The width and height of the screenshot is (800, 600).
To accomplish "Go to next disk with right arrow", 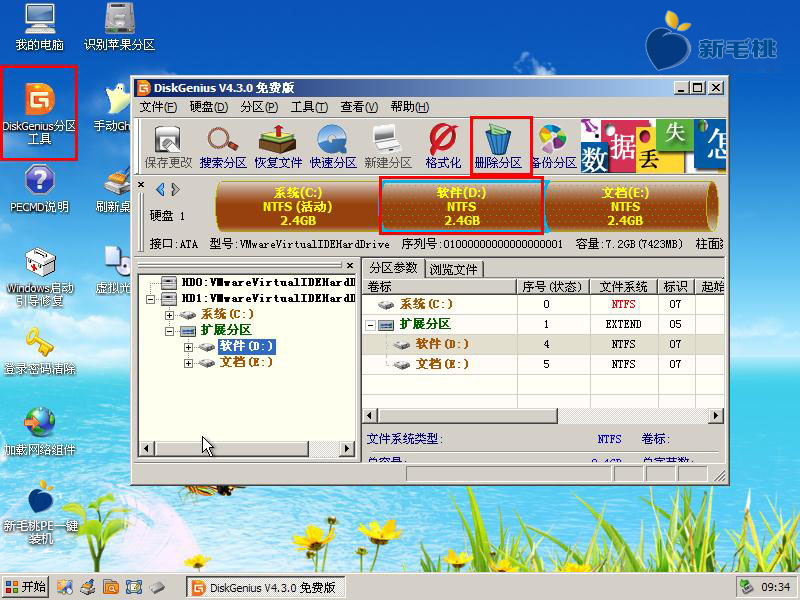I will (176, 190).
